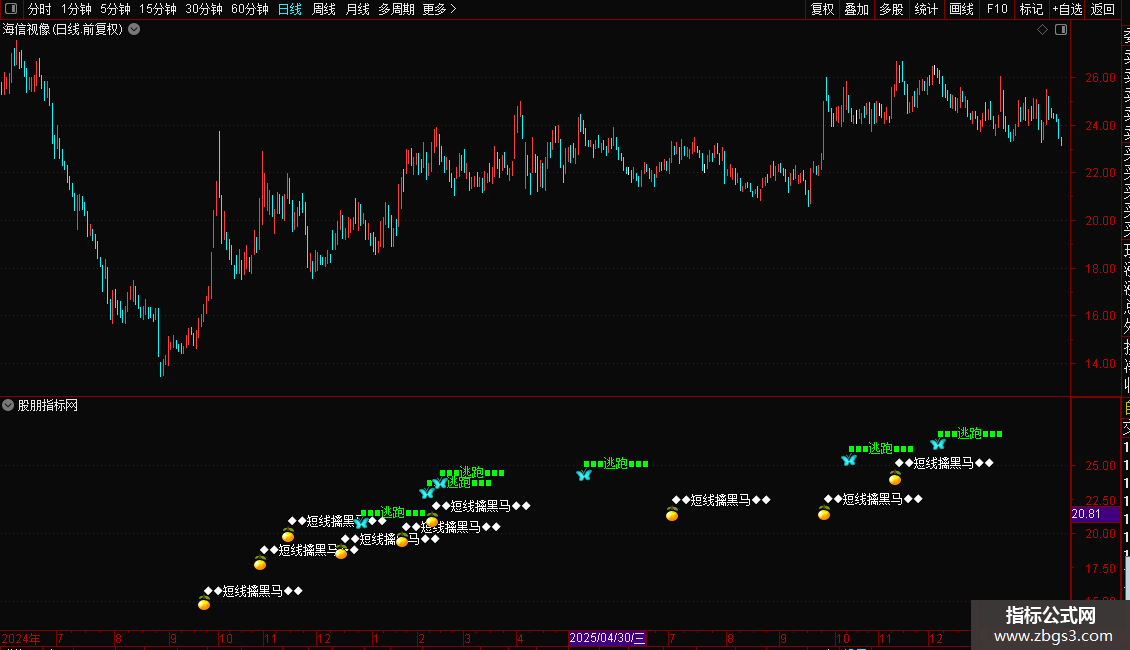This screenshot has width=1130, height=650.
Task: Activate the 画线 drawing tool
Action: click(x=961, y=9)
